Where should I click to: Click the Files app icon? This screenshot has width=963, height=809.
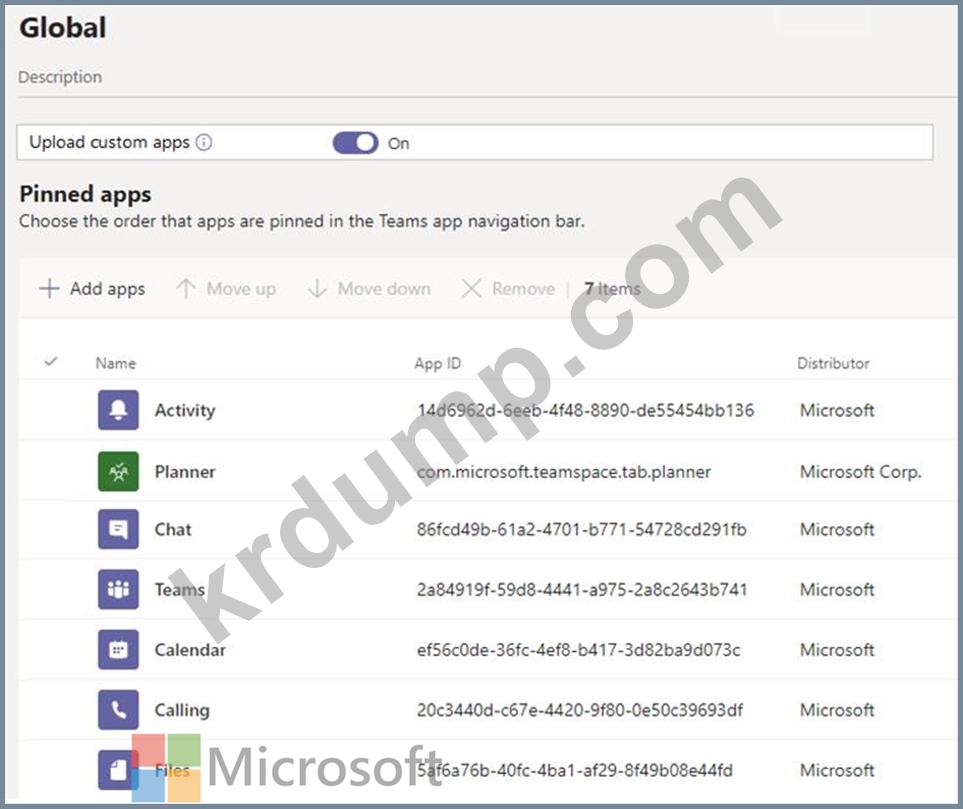point(118,770)
